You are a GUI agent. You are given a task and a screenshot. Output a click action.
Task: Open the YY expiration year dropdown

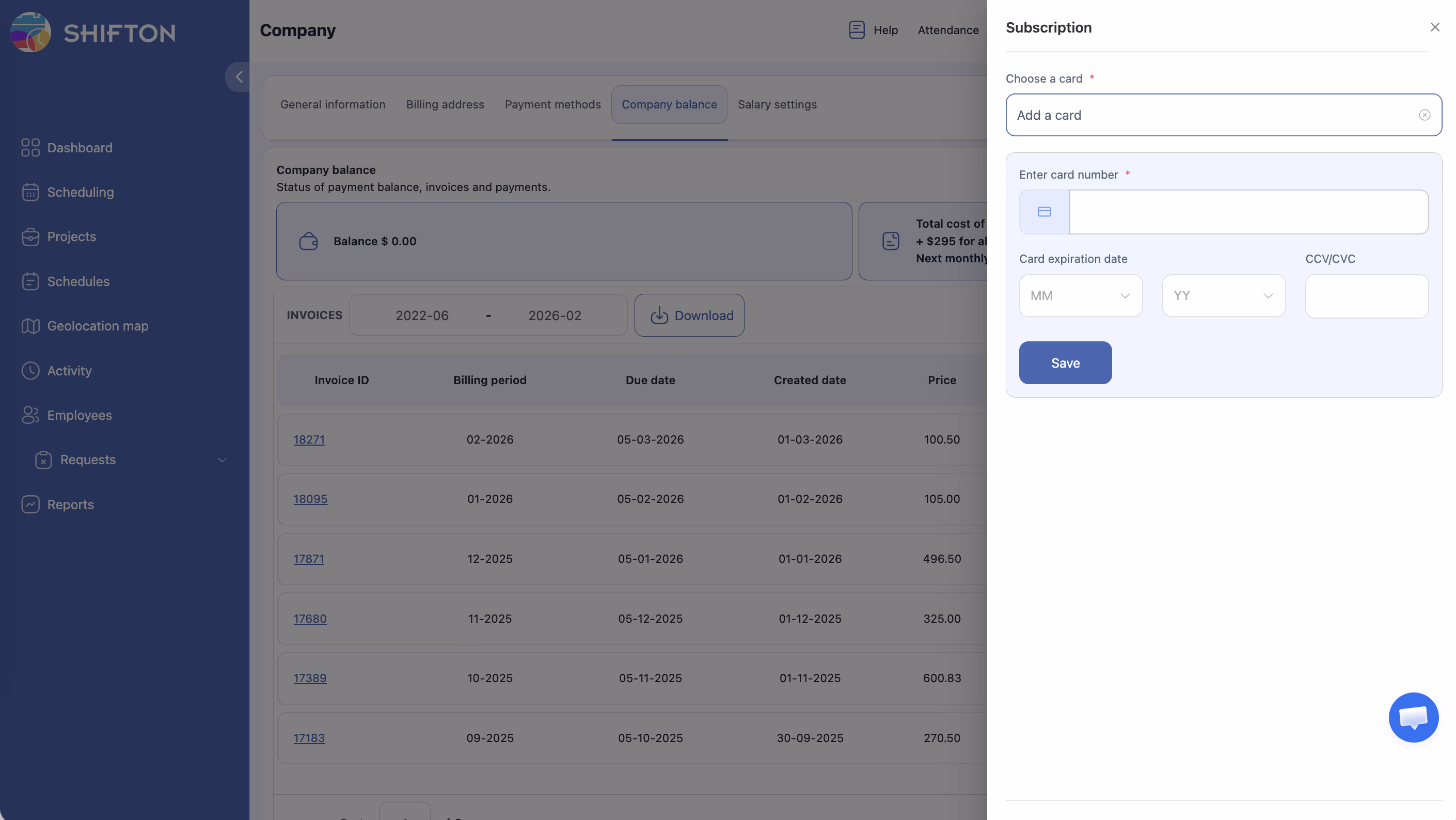(1223, 295)
